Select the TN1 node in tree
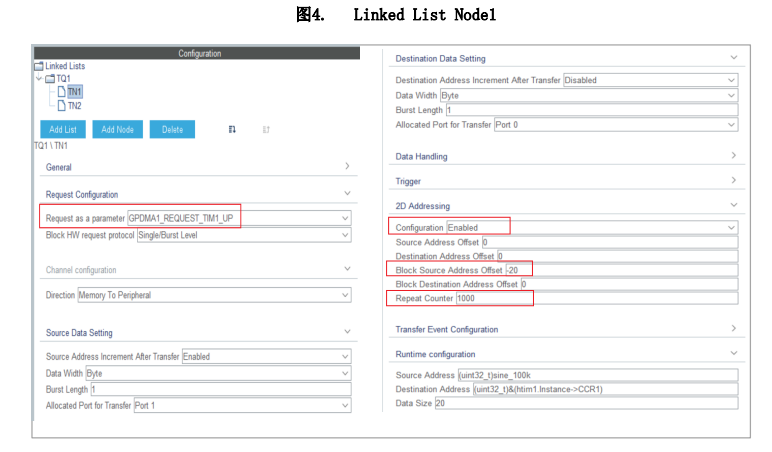 pyautogui.click(x=74, y=92)
